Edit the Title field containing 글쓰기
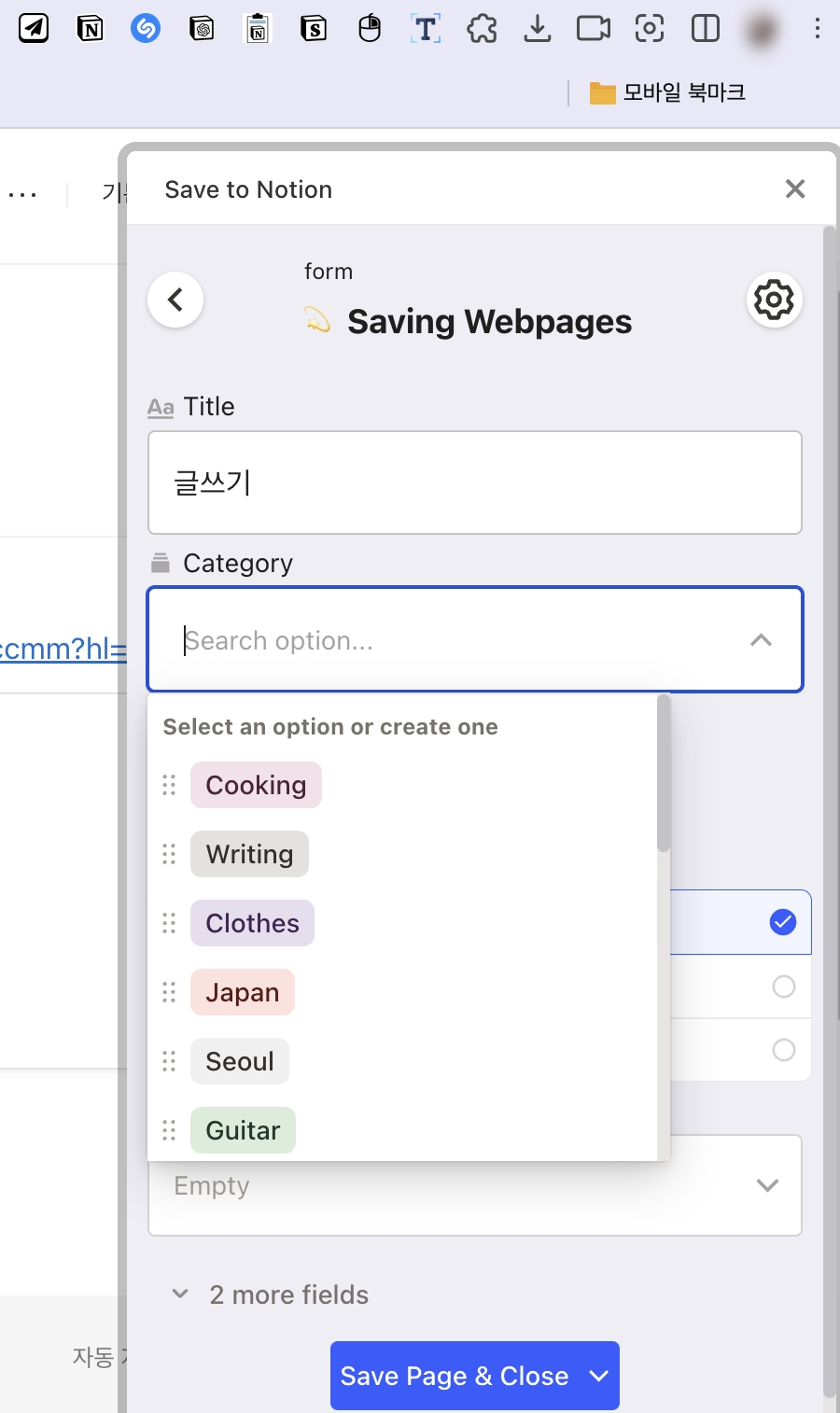Viewport: 840px width, 1413px height. (475, 483)
